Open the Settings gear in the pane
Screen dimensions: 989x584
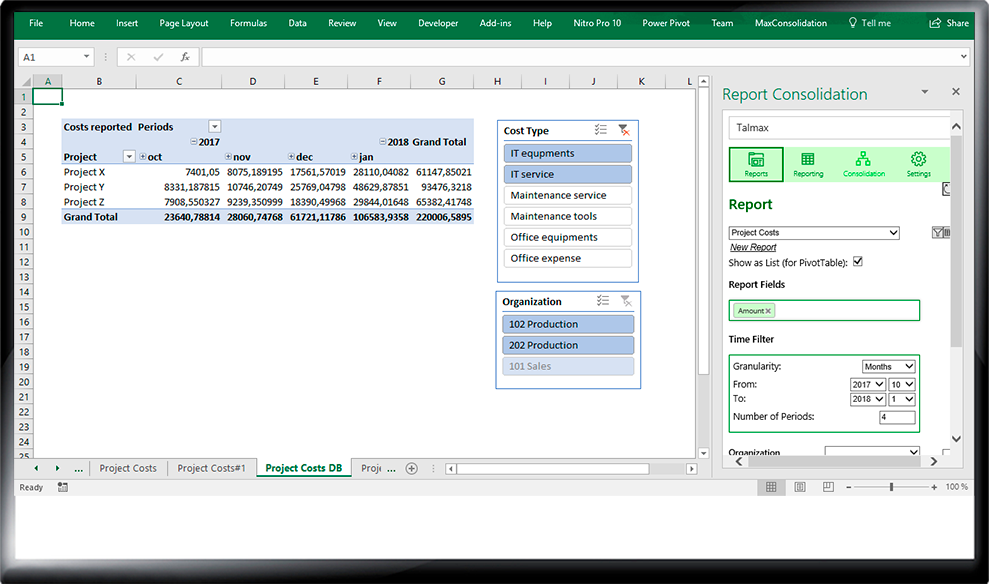tap(918, 163)
